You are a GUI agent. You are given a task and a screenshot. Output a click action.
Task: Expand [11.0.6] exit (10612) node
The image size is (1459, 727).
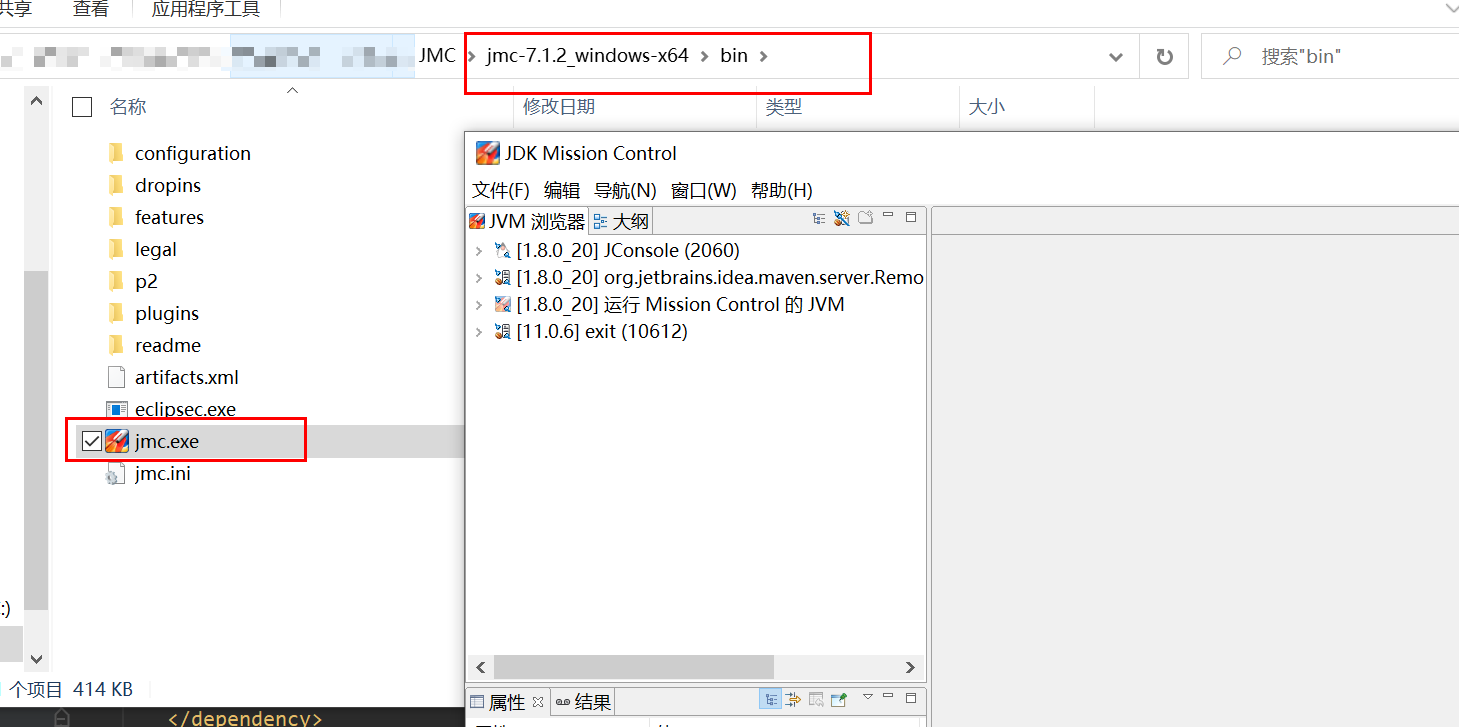pyautogui.click(x=479, y=332)
